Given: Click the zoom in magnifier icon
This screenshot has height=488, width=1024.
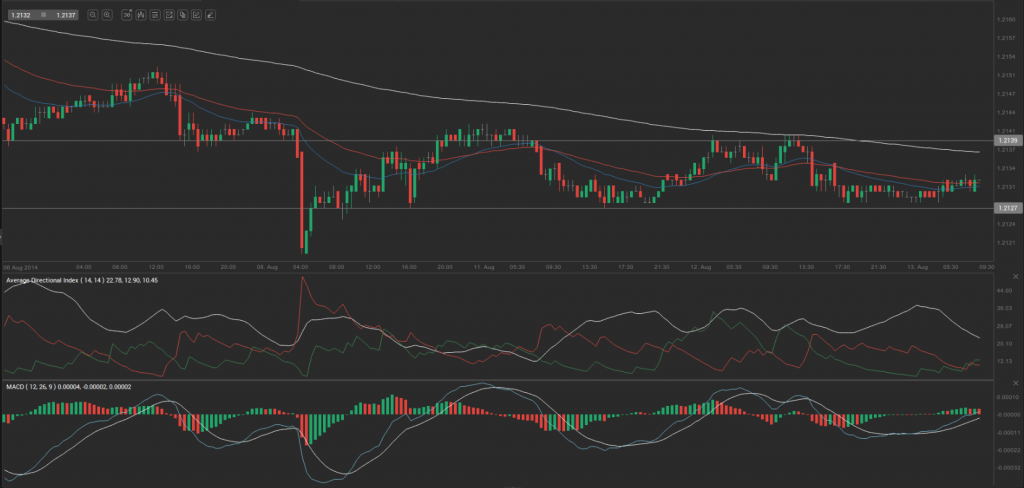Looking at the screenshot, I should [x=107, y=15].
